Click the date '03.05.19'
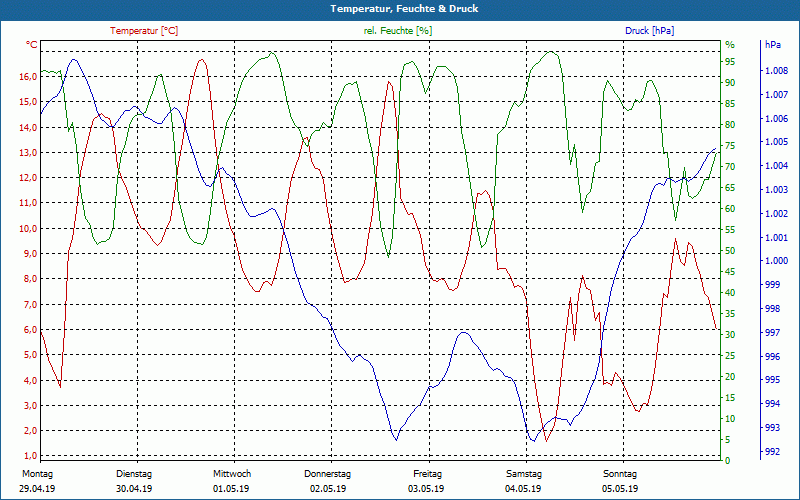Viewport: 800px width, 500px height. coord(426,489)
